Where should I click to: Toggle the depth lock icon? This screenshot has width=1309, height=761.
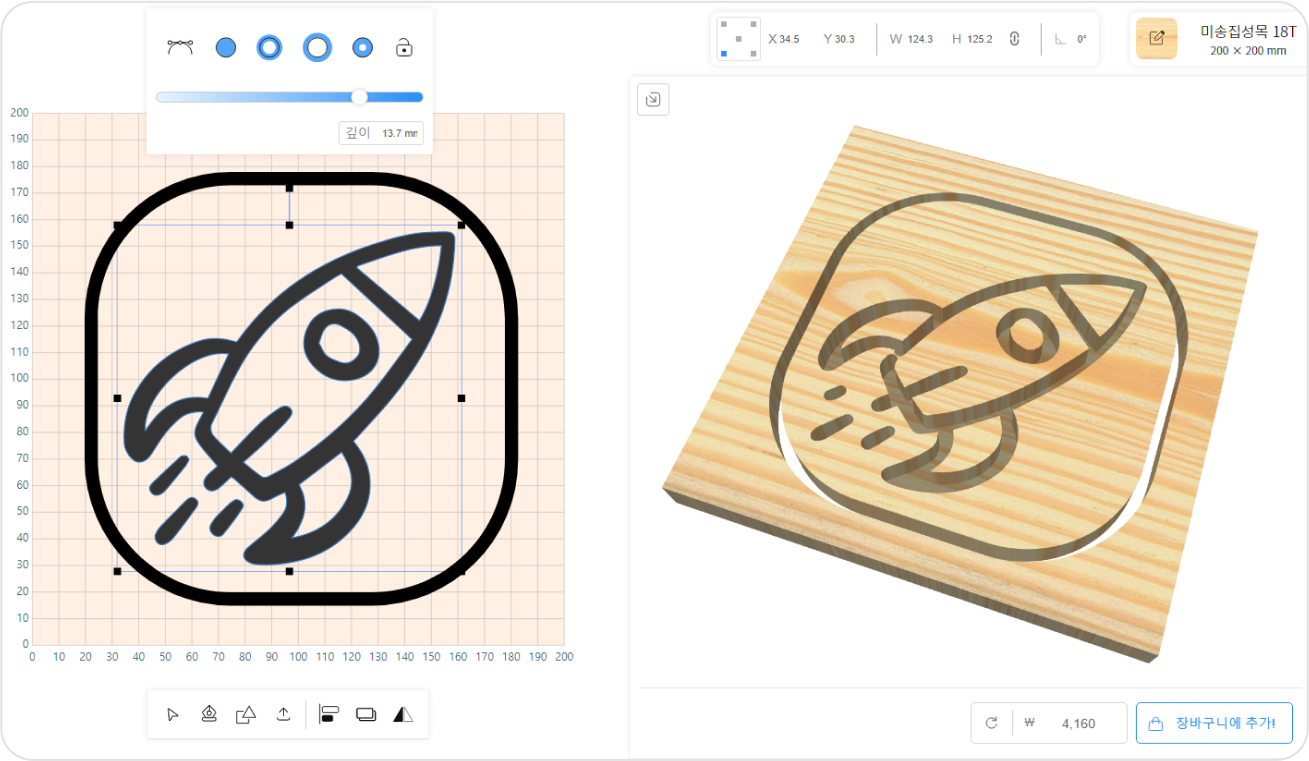(404, 47)
